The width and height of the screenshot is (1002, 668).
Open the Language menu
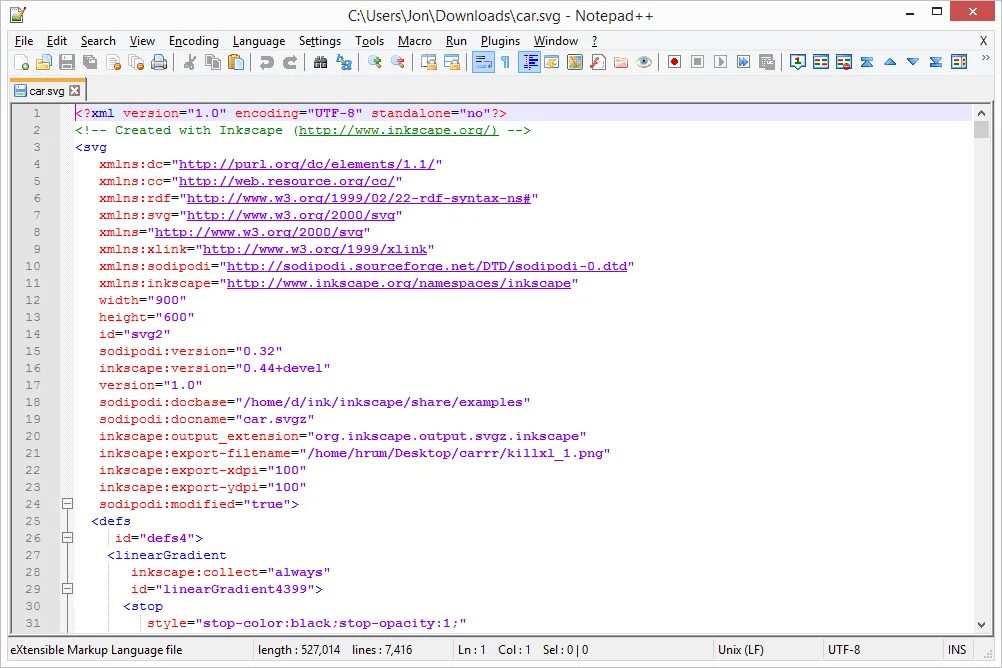(x=259, y=41)
